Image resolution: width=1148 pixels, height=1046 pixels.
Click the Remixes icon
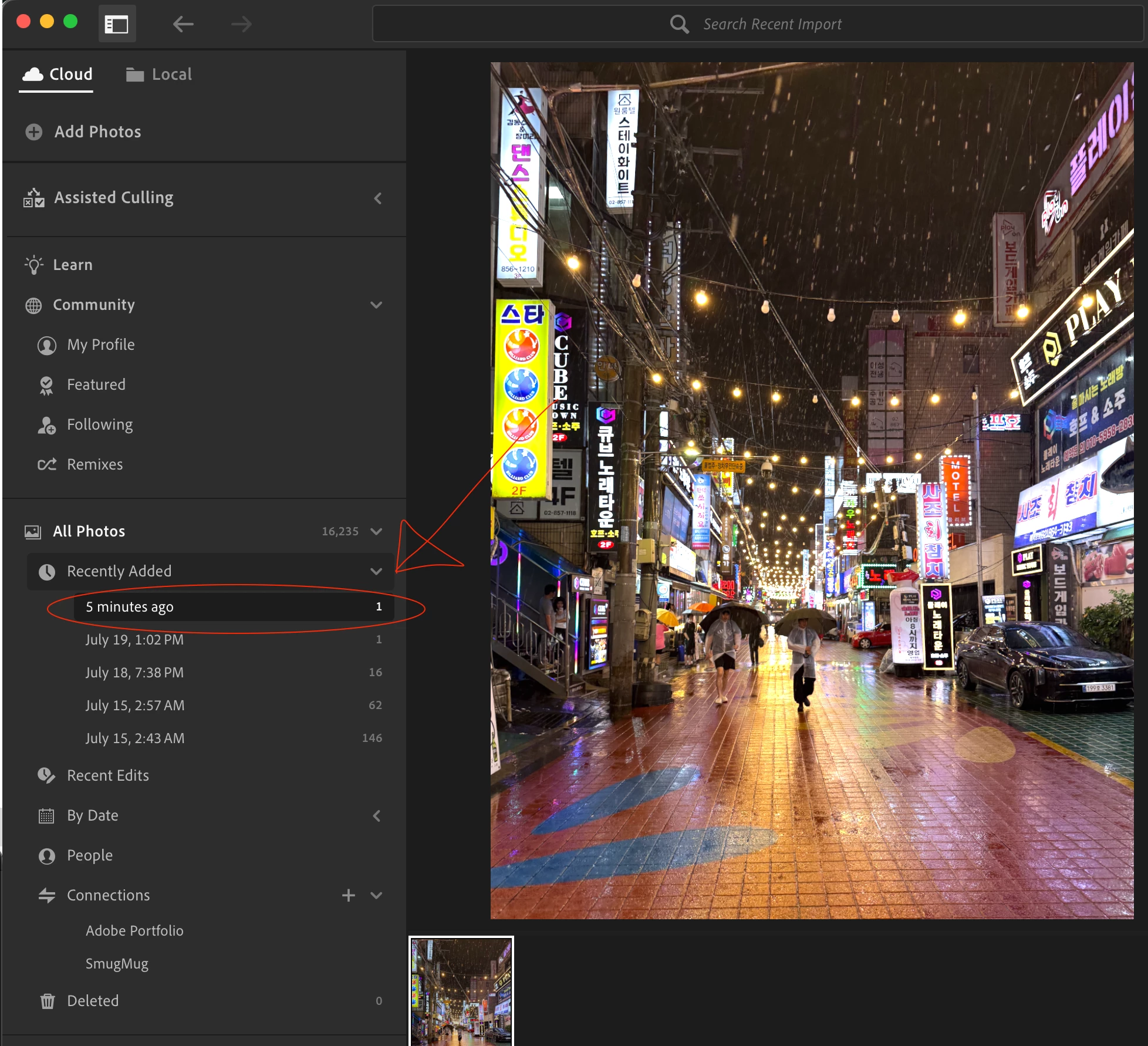pos(47,465)
